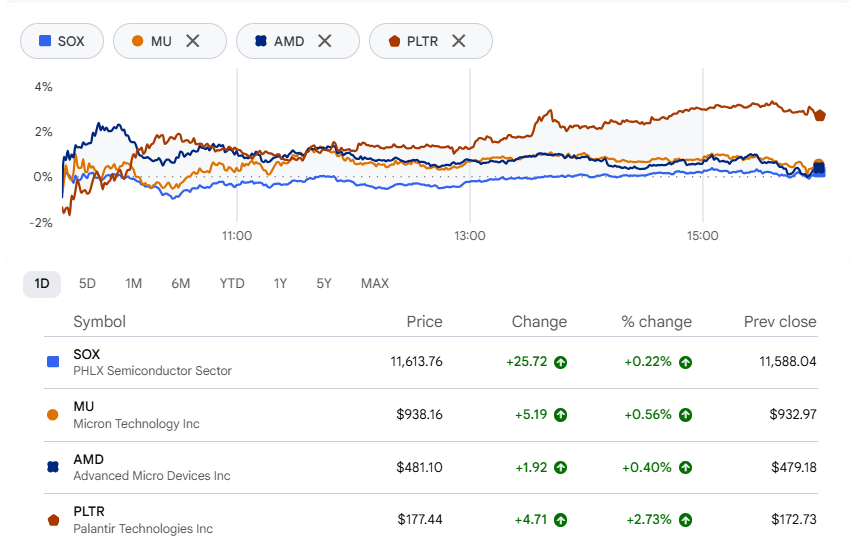Select the MAX time range
The width and height of the screenshot is (851, 548).
coord(375,284)
